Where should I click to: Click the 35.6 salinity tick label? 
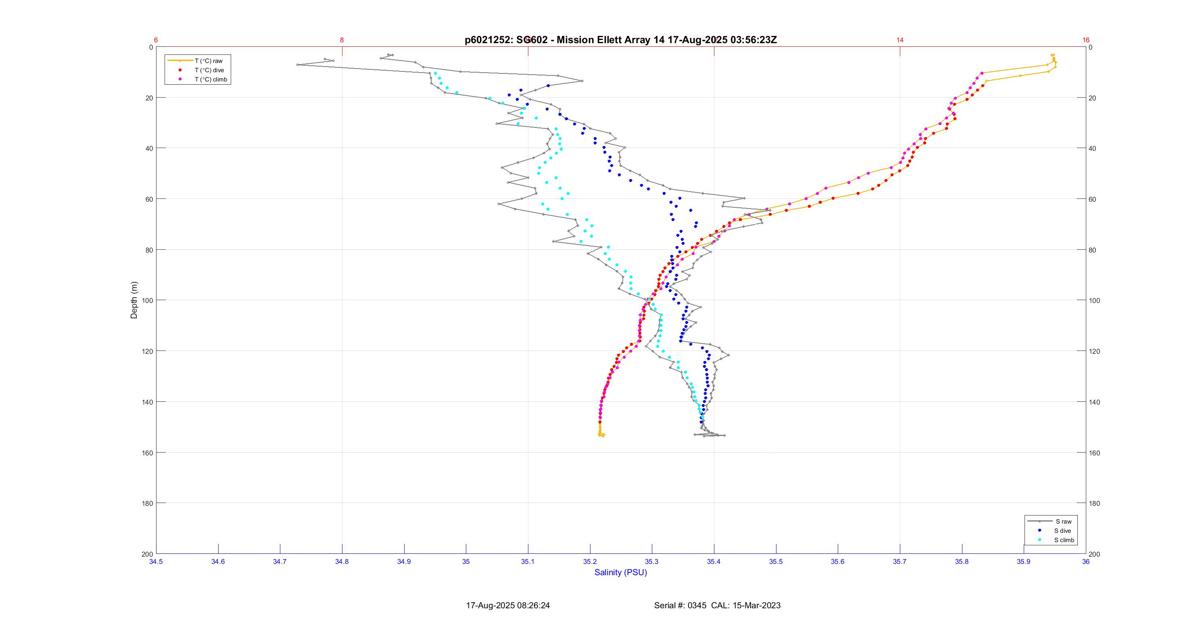click(838, 561)
